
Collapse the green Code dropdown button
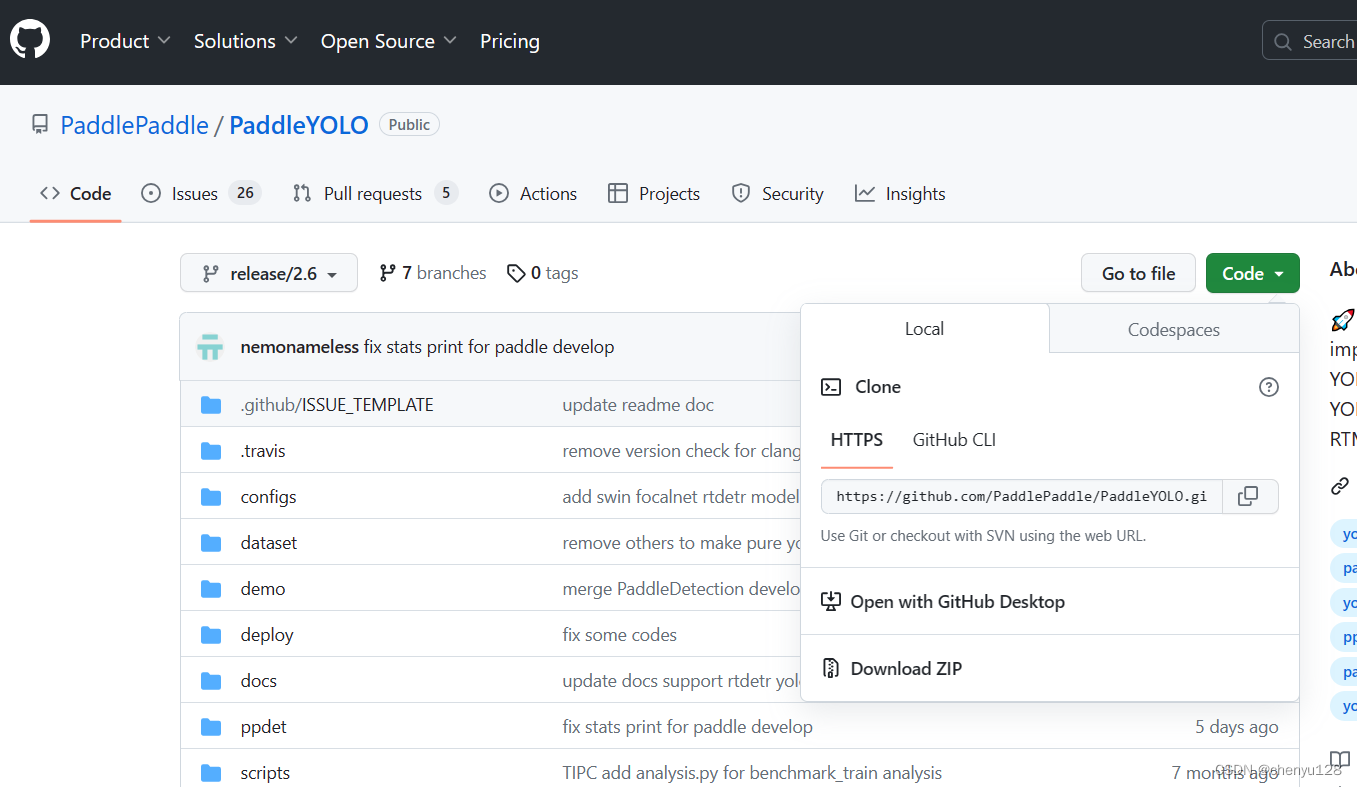(x=1253, y=273)
